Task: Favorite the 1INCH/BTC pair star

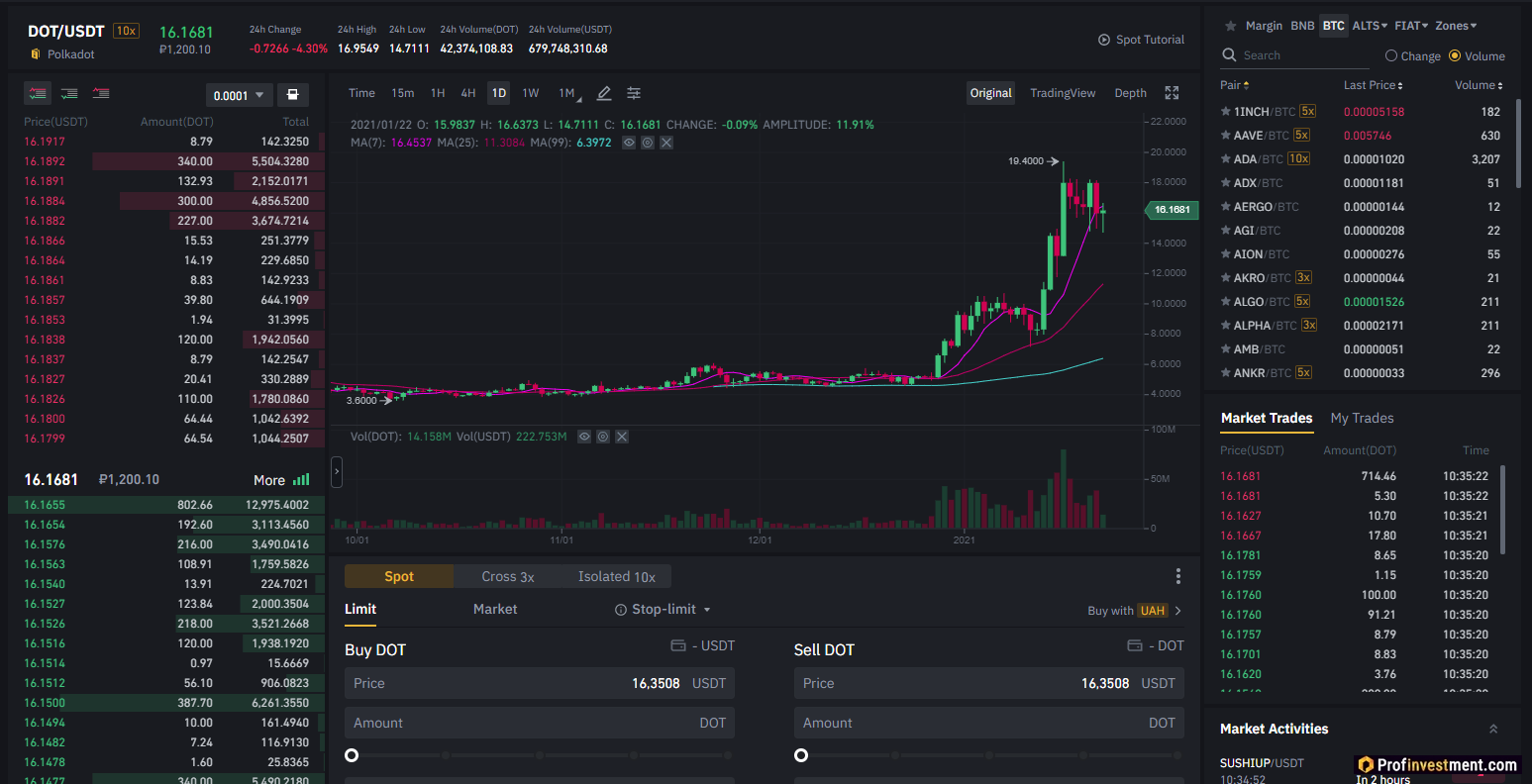Action: [1226, 112]
